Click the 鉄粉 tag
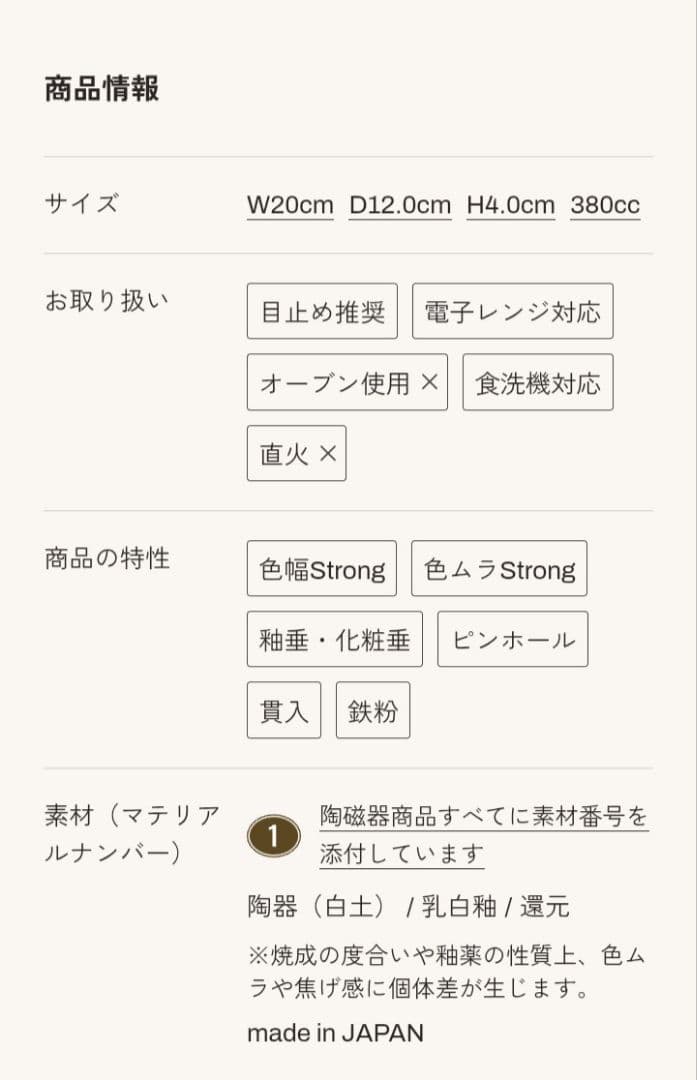Screen dimensions: 697x1080 point(372,710)
